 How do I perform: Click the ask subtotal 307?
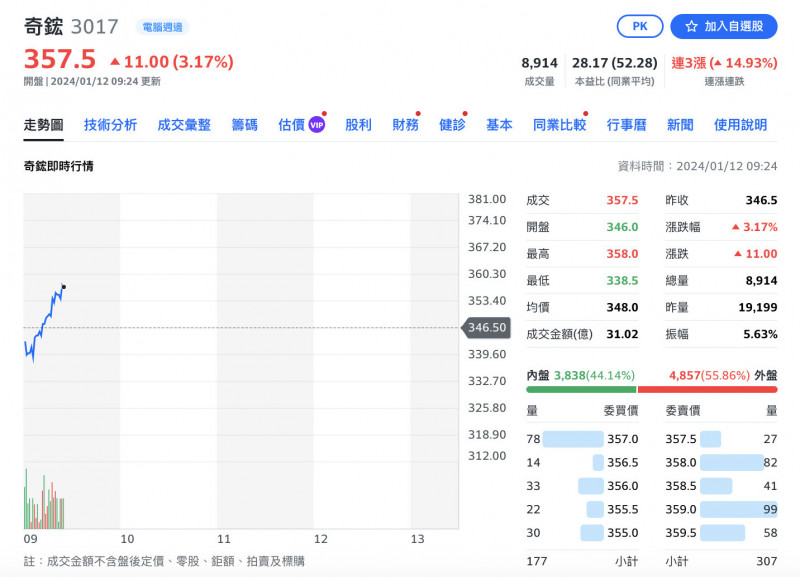click(x=767, y=562)
